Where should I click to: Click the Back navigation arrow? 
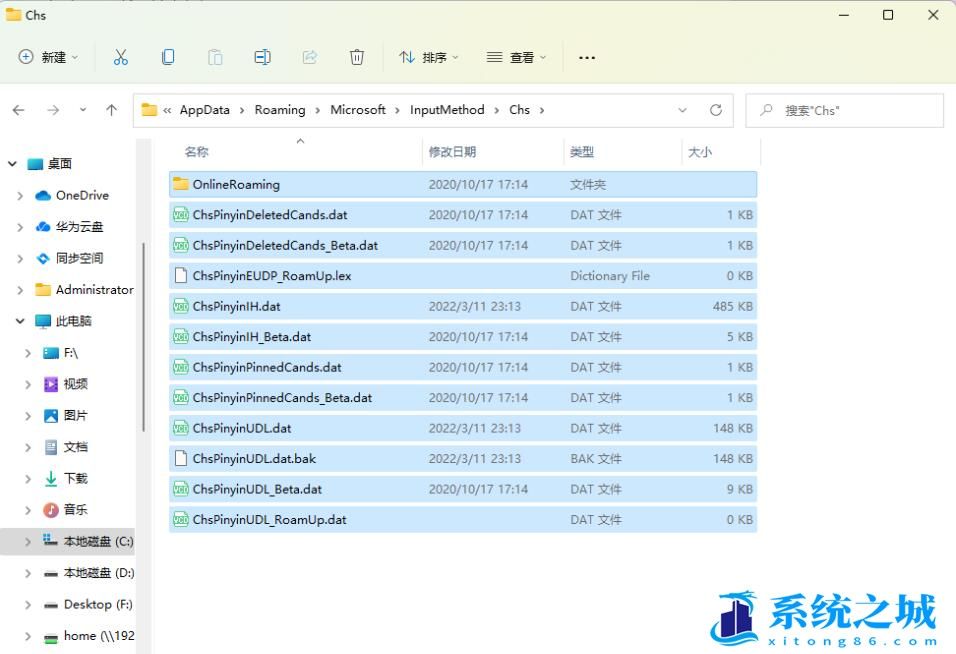tap(19, 110)
